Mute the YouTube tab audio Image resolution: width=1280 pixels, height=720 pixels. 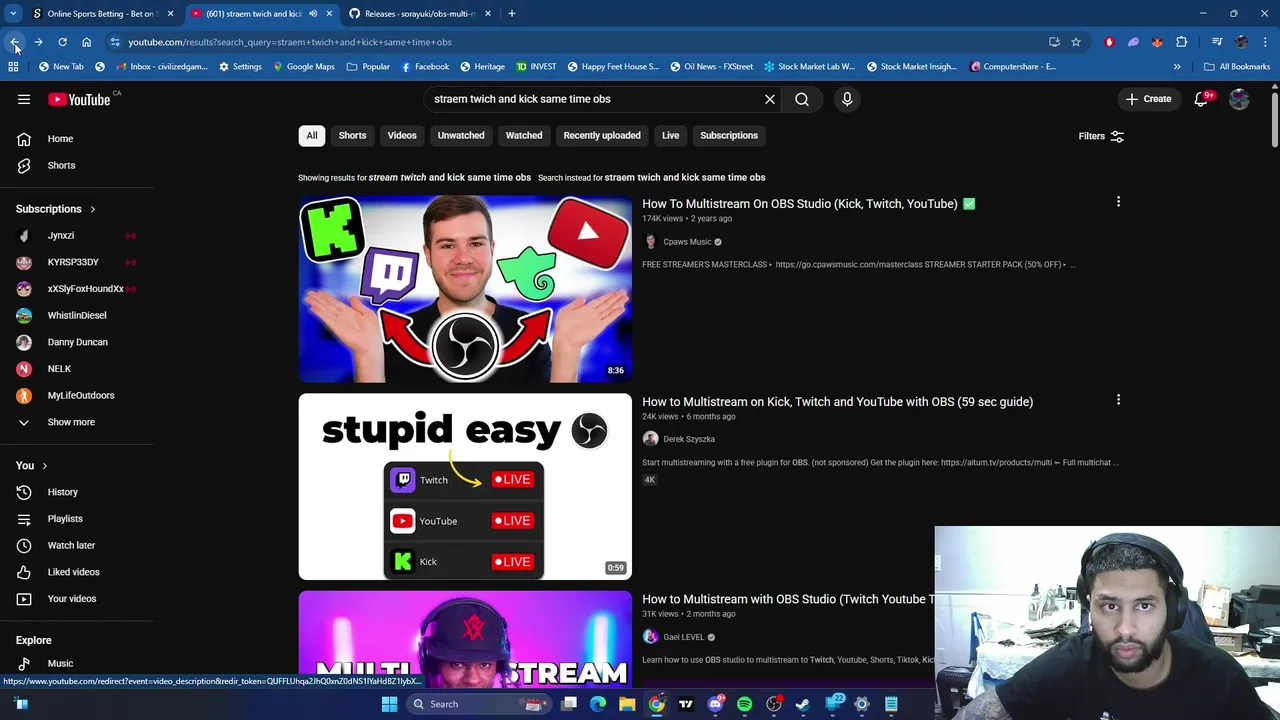(x=313, y=14)
